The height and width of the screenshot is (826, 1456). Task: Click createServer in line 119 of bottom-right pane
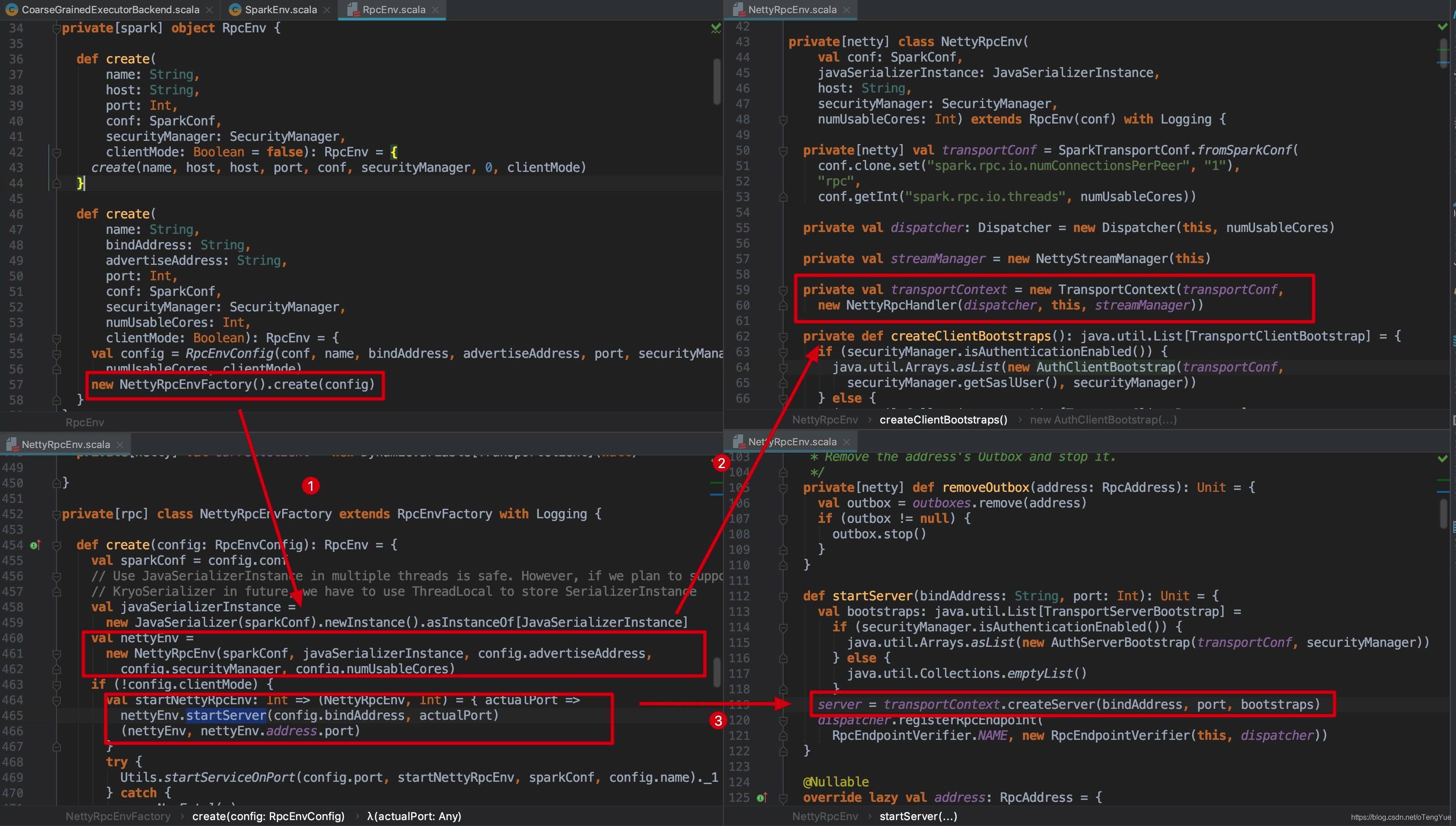point(1051,705)
